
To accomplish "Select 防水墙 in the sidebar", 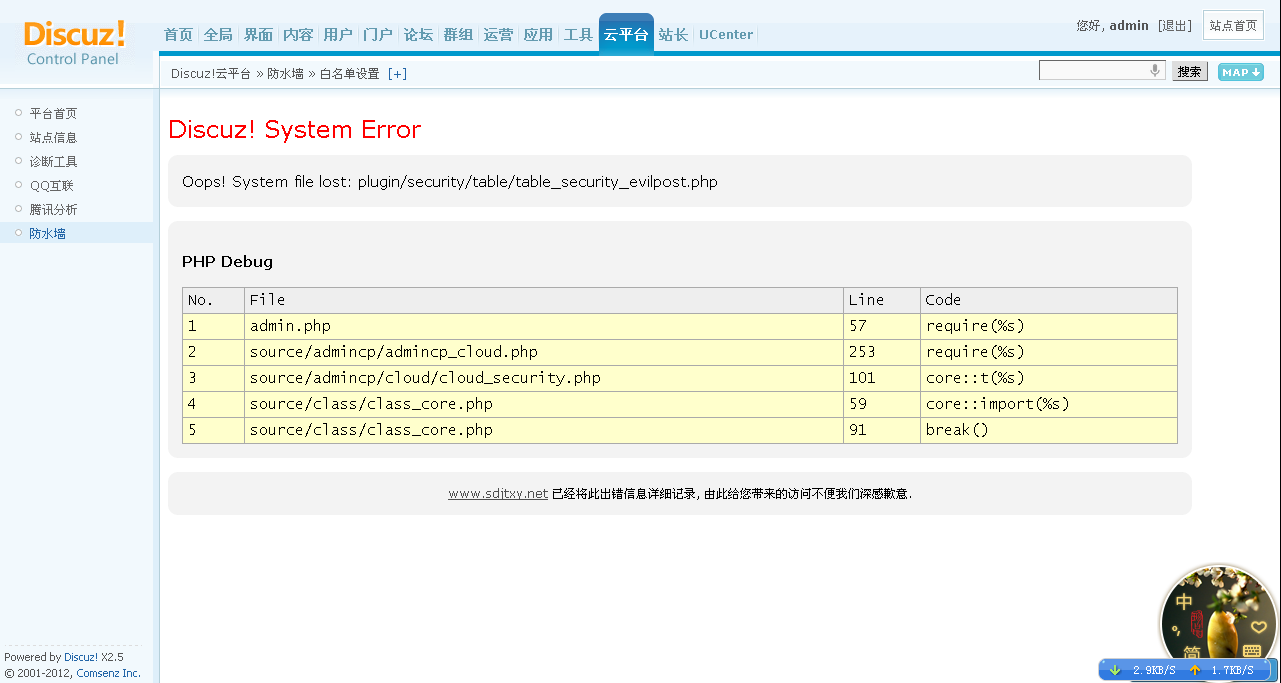I will pyautogui.click(x=47, y=234).
